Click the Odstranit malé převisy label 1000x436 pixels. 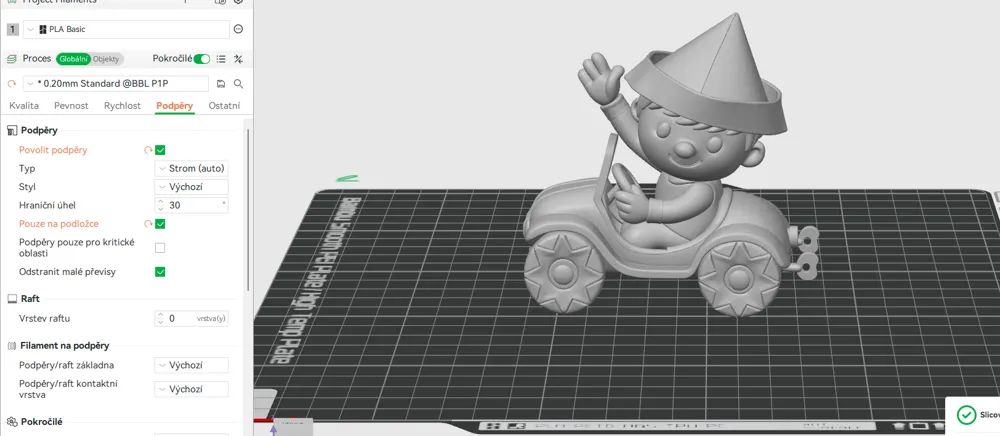tap(67, 272)
